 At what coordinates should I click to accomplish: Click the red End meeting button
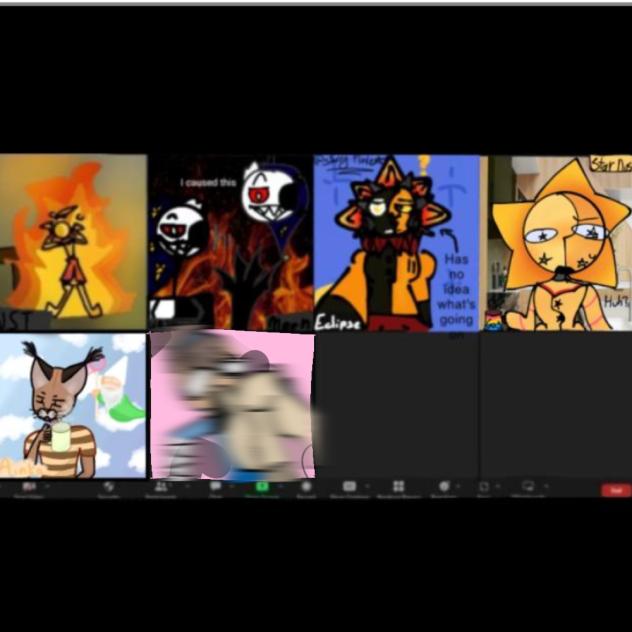(x=616, y=490)
